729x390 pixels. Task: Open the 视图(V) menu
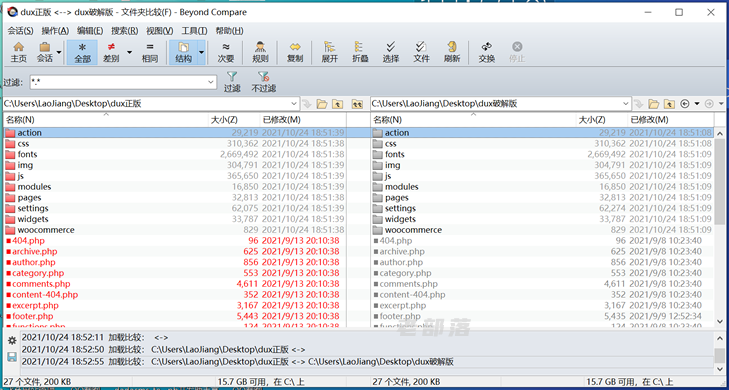tap(159, 31)
